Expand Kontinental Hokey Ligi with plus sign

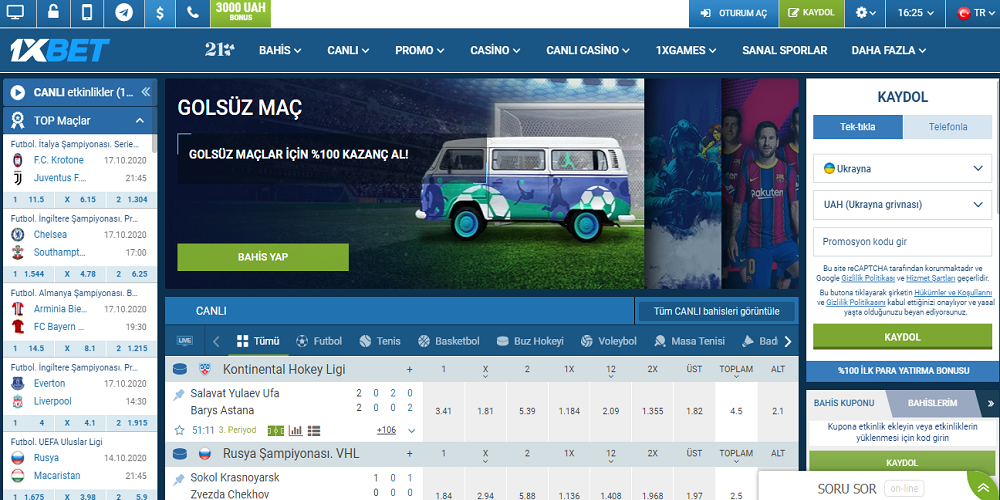[x=409, y=369]
